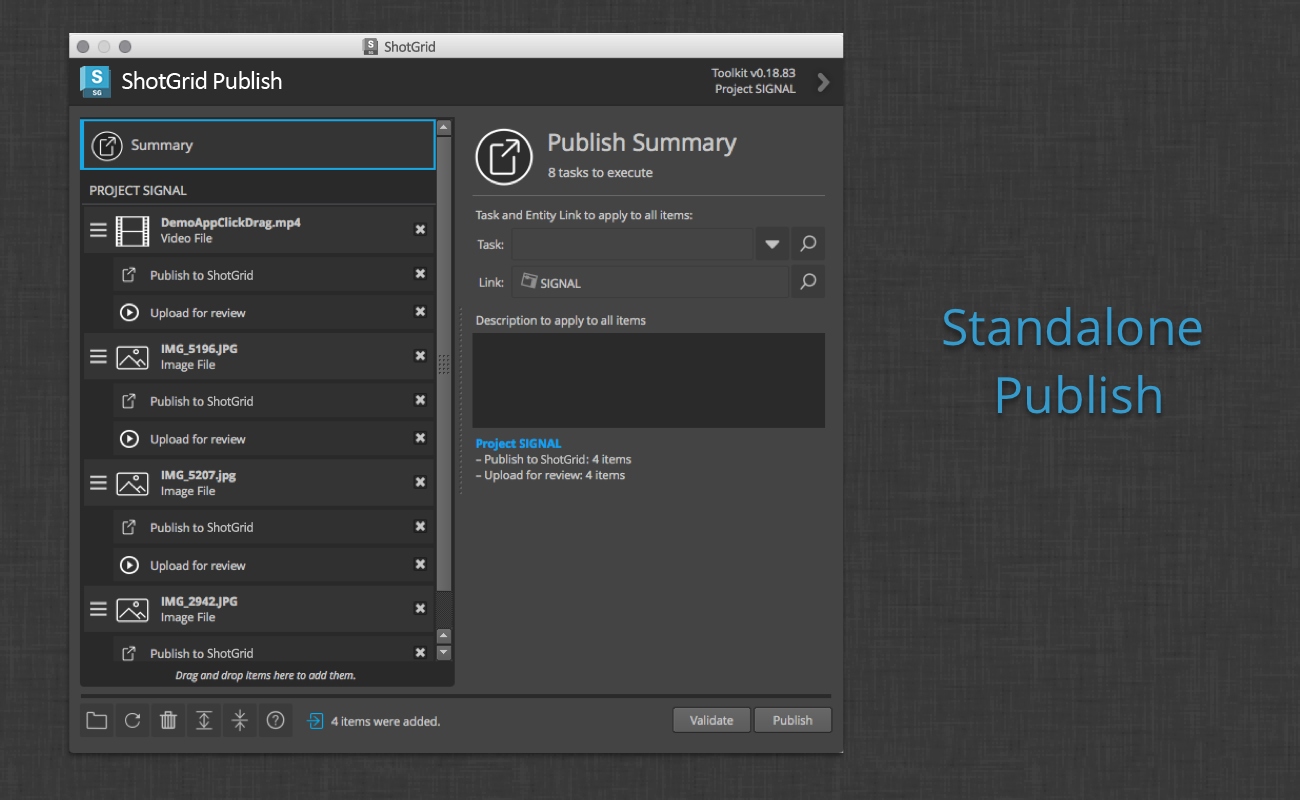Click the image icon of IMG_2942.JPG
1300x800 pixels.
click(x=132, y=609)
